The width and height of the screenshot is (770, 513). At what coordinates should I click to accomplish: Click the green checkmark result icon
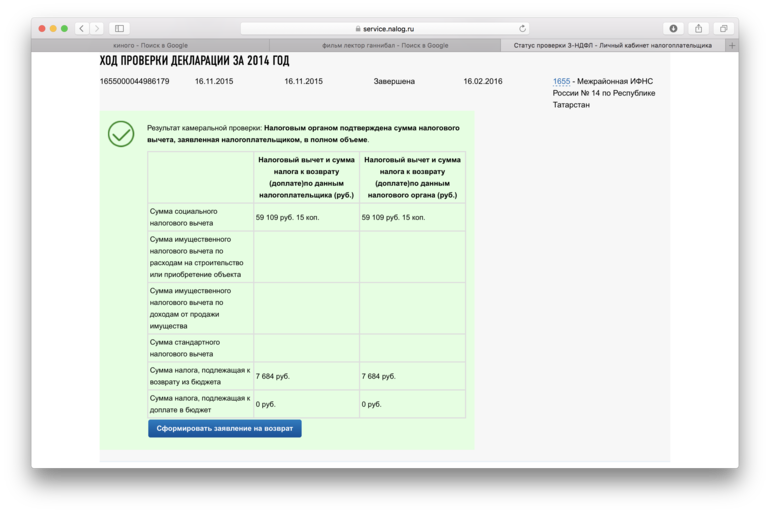(121, 133)
